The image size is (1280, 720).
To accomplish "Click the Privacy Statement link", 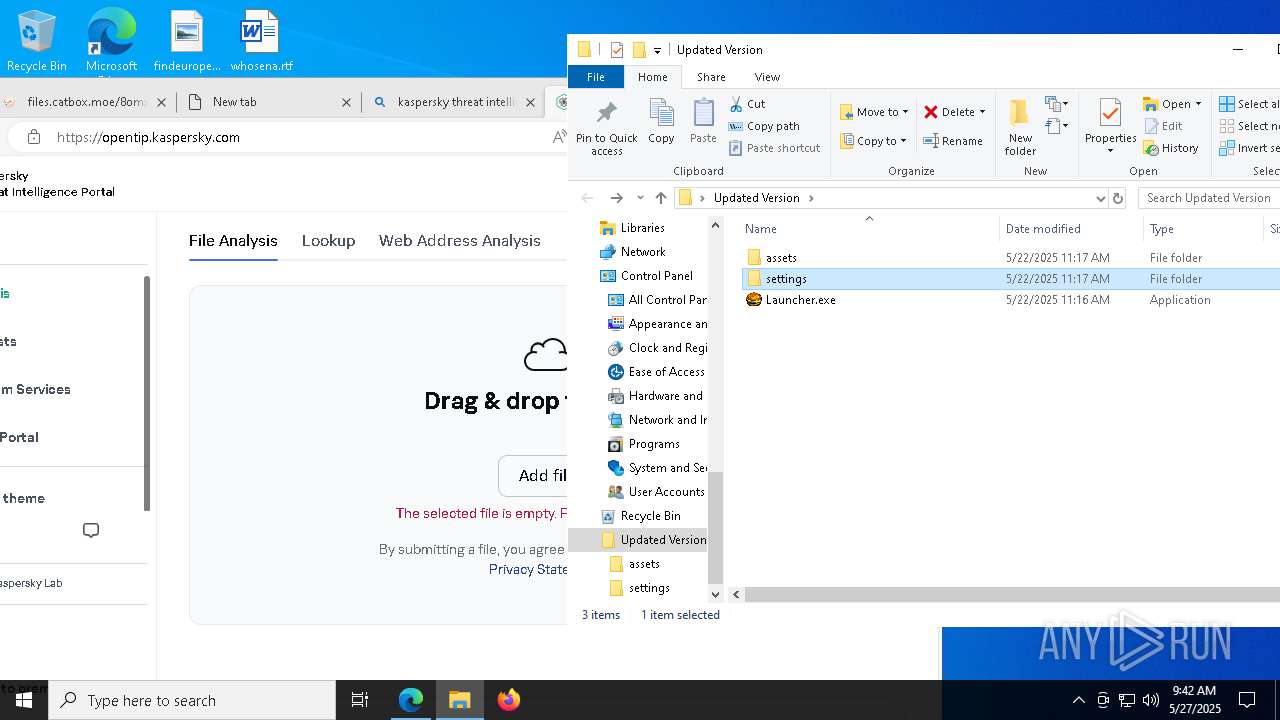I will click(x=528, y=569).
